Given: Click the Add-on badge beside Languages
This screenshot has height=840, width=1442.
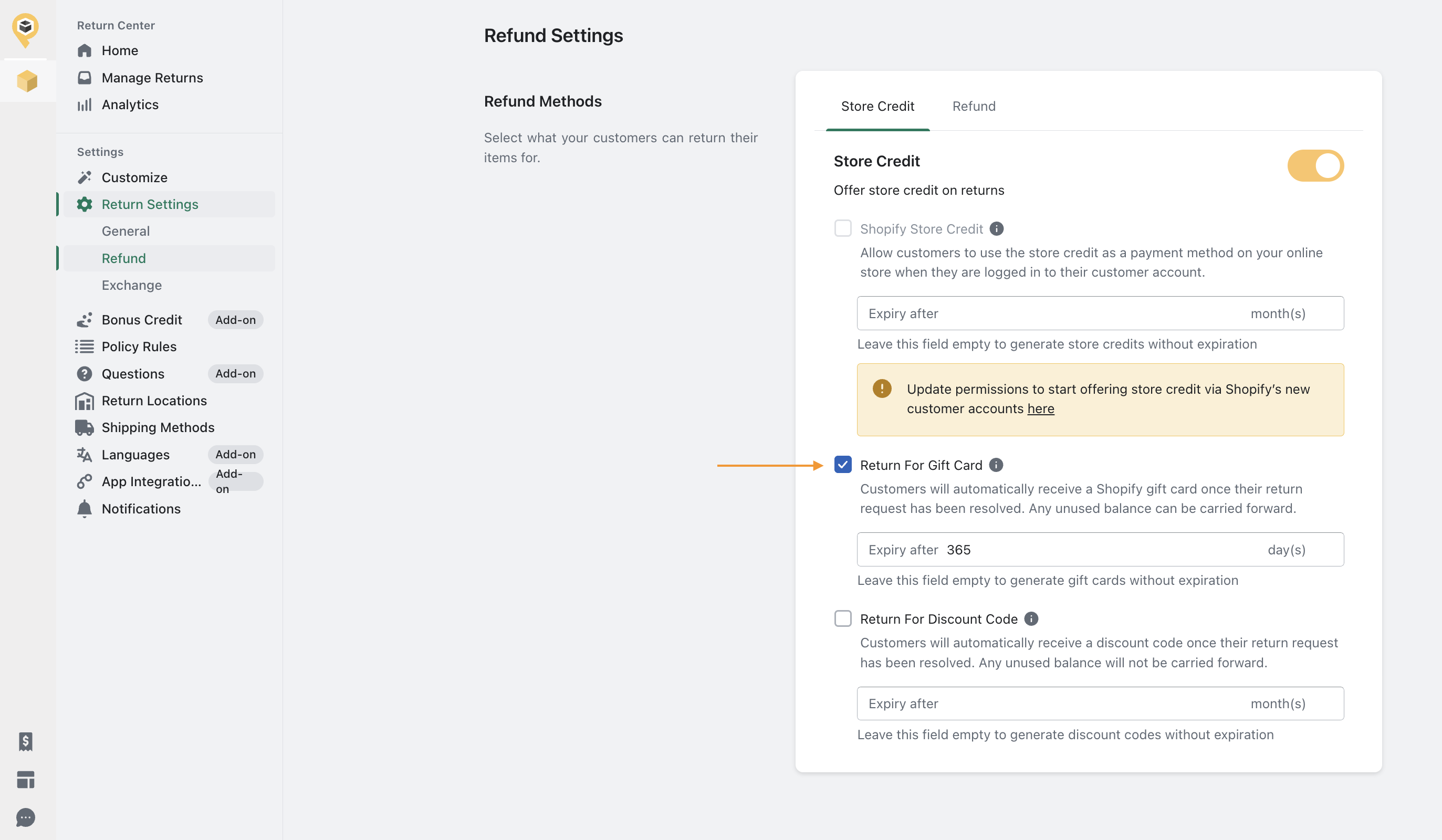Looking at the screenshot, I should point(235,454).
